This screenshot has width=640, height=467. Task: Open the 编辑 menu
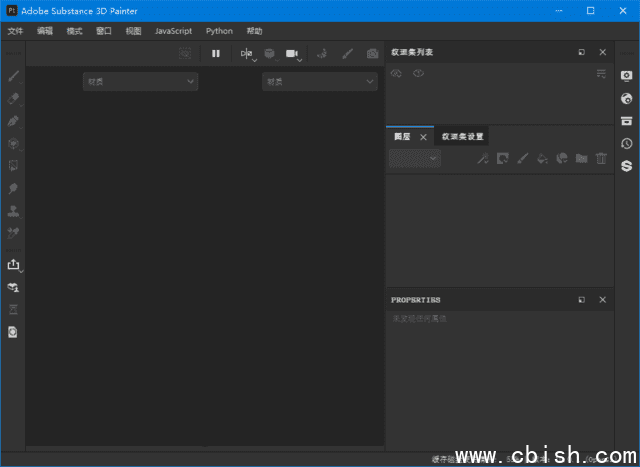pyautogui.click(x=45, y=31)
